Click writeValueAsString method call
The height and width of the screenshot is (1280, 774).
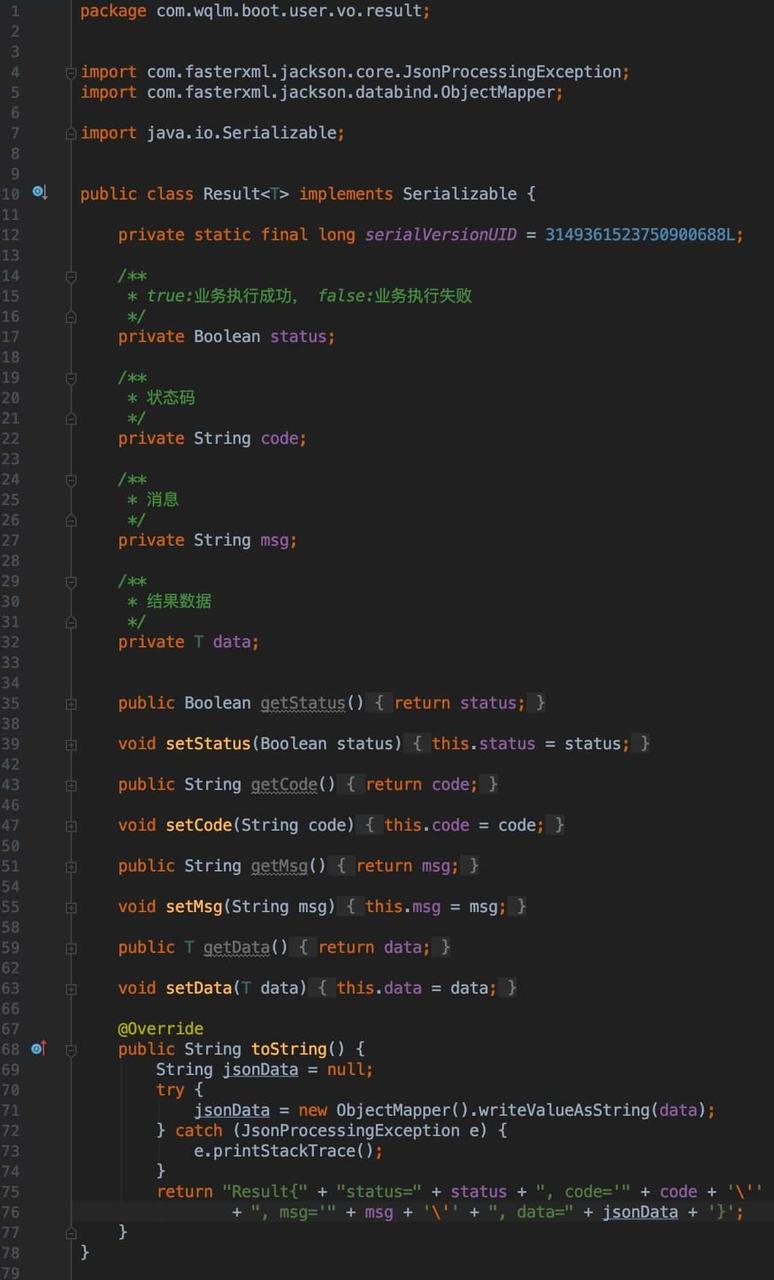pyautogui.click(x=565, y=1110)
